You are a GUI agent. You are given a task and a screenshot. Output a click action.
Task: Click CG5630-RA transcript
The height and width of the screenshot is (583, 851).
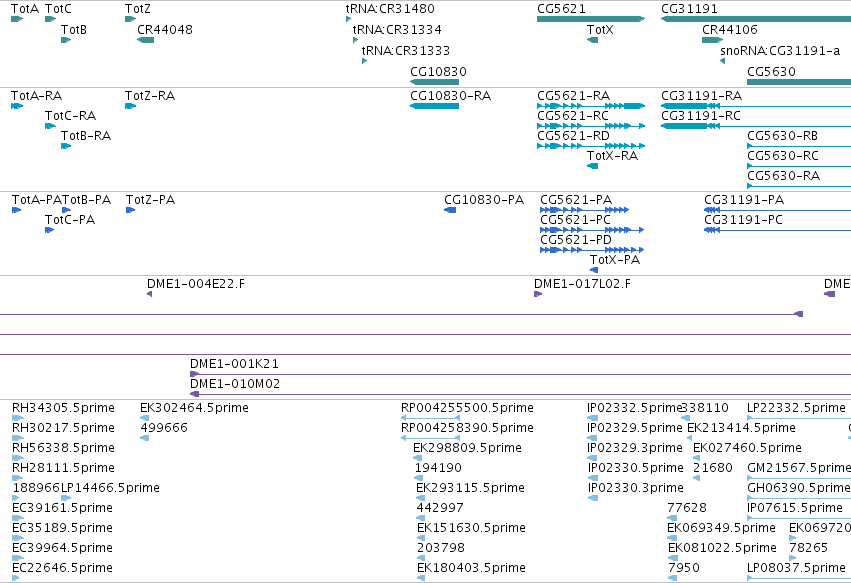click(x=799, y=186)
